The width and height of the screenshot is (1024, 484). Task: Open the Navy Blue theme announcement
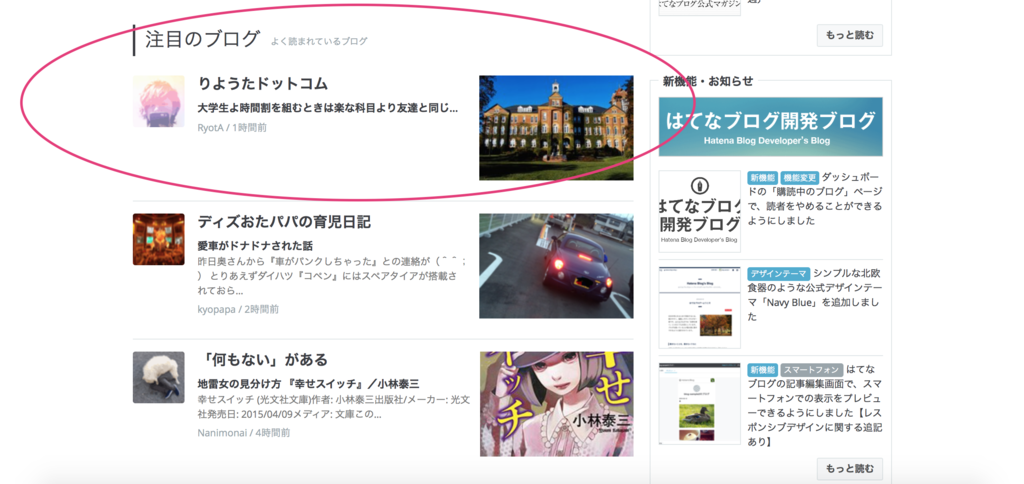pyautogui.click(x=815, y=295)
